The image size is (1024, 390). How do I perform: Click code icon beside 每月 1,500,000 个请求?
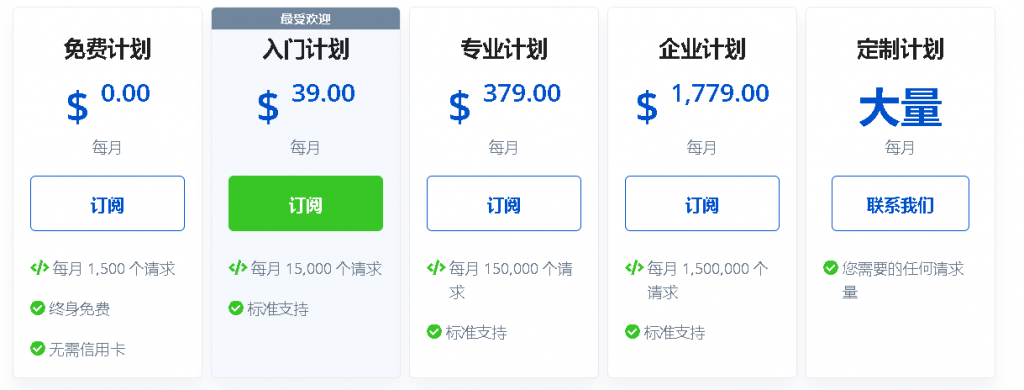point(634,268)
